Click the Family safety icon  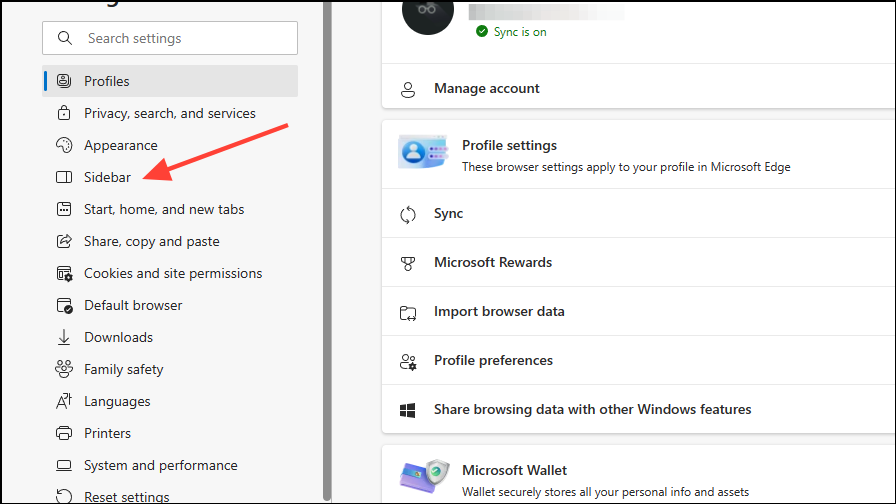[64, 369]
